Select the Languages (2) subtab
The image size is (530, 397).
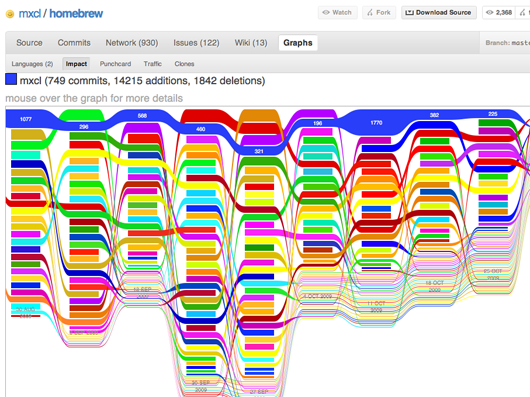(x=32, y=64)
